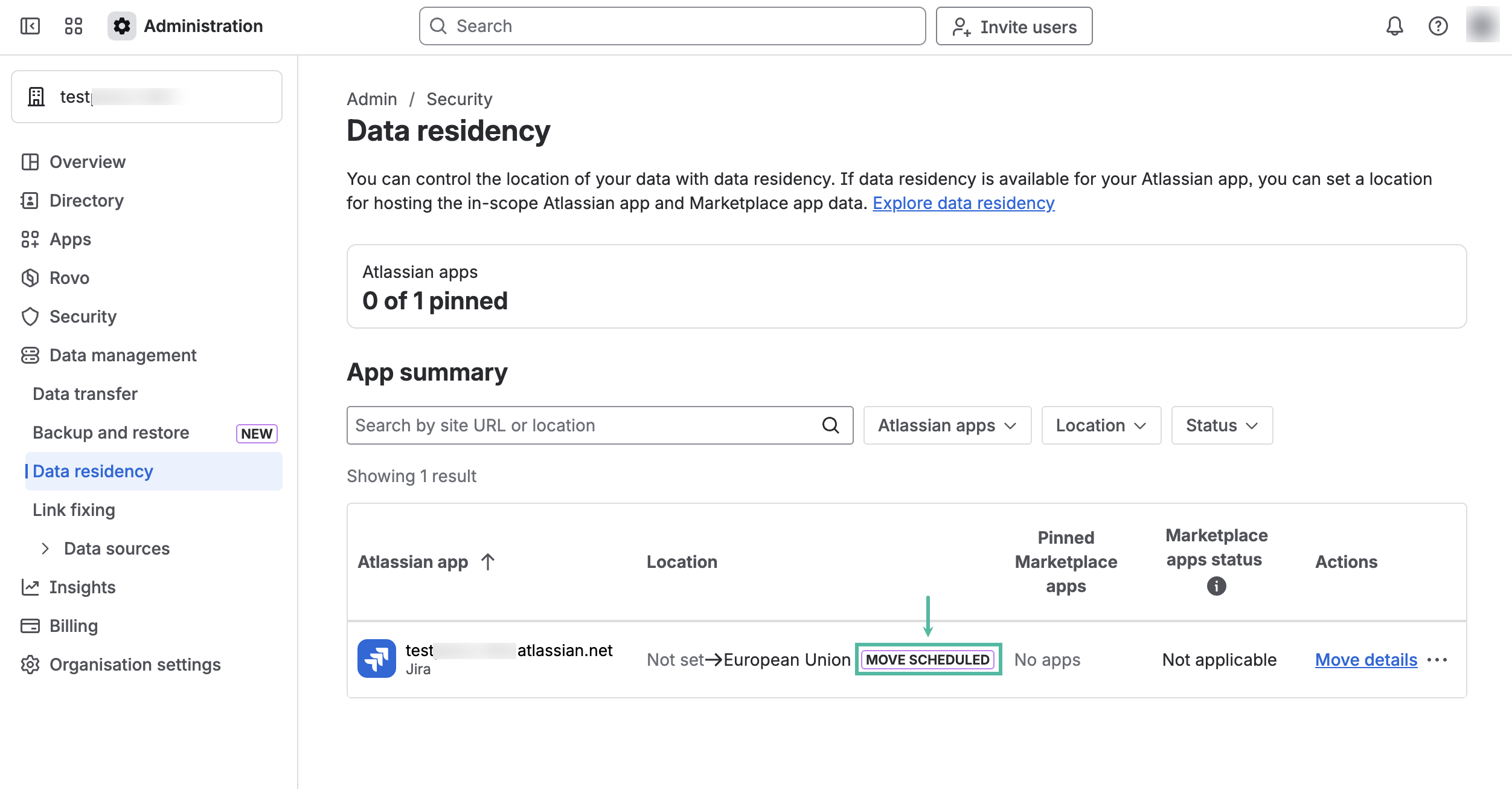Image resolution: width=1512 pixels, height=789 pixels.
Task: Click the organisation building icon
Action: click(x=36, y=97)
